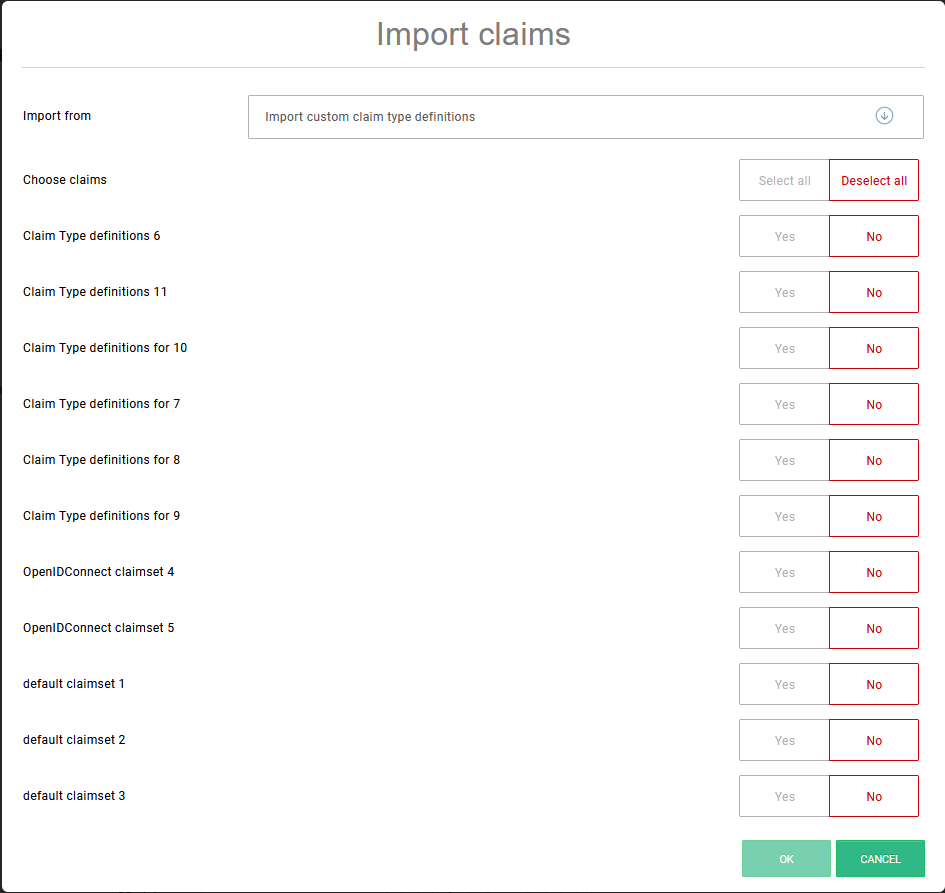The height and width of the screenshot is (893, 945).
Task: Choose No for Claim Type definitions for 10
Action: coord(874,349)
